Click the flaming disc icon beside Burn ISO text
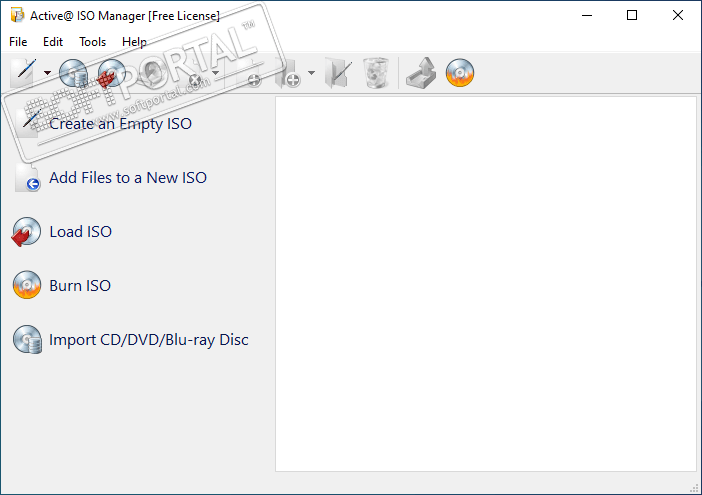Viewport: 702px width, 495px height. [27, 285]
